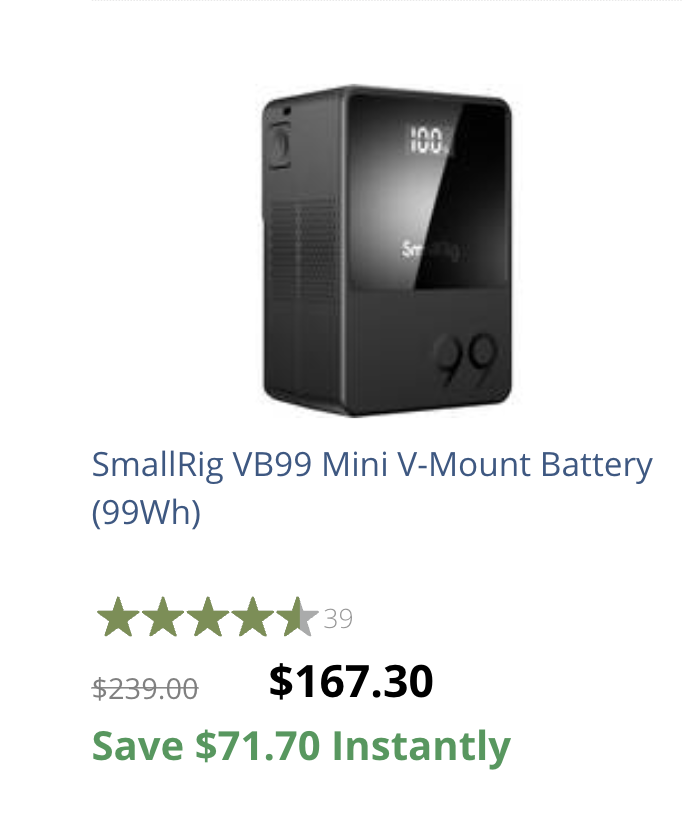Select the third rating star
Screen dimensions: 698x814
coord(208,618)
